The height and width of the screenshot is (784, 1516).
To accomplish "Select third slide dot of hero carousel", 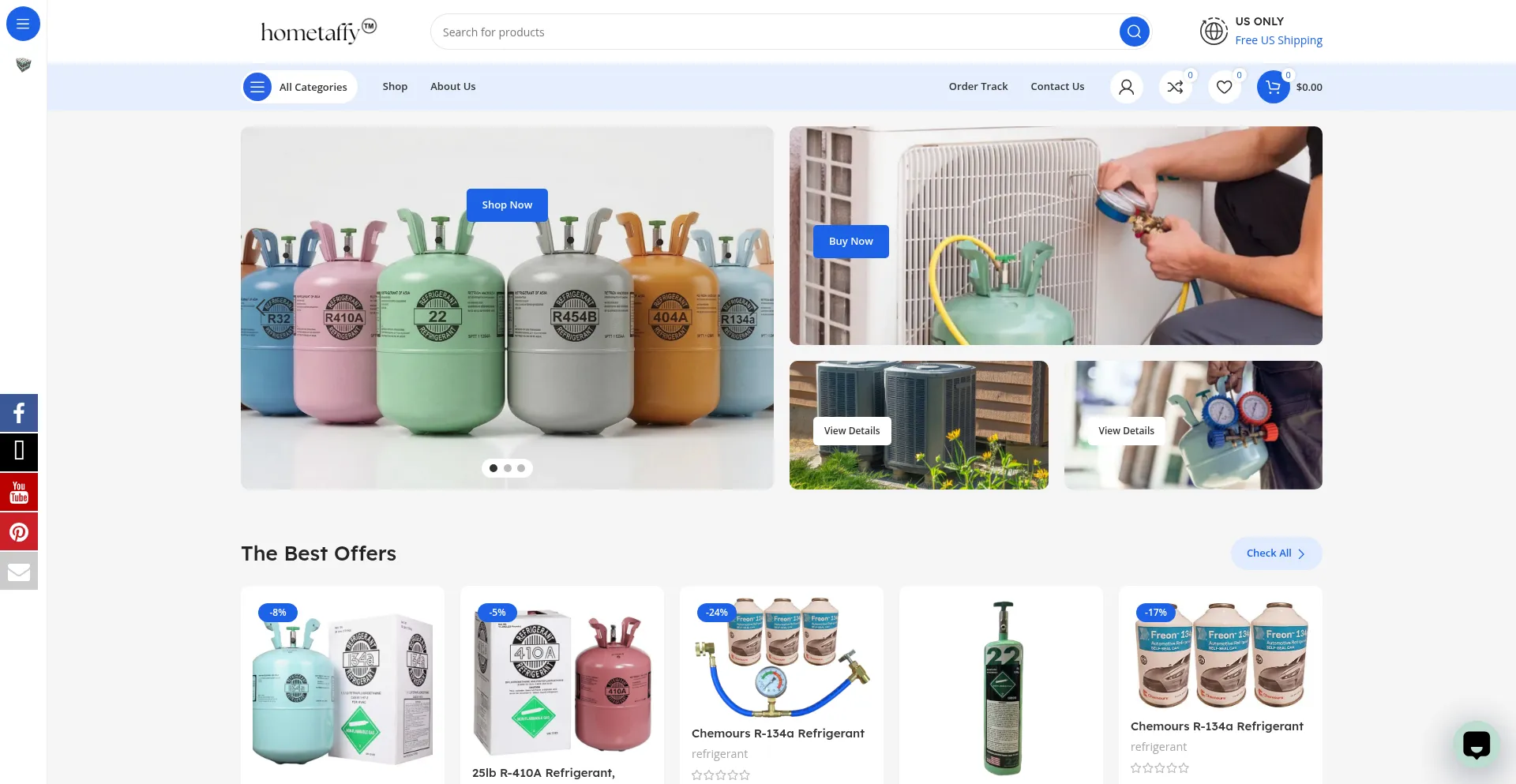I will (521, 468).
